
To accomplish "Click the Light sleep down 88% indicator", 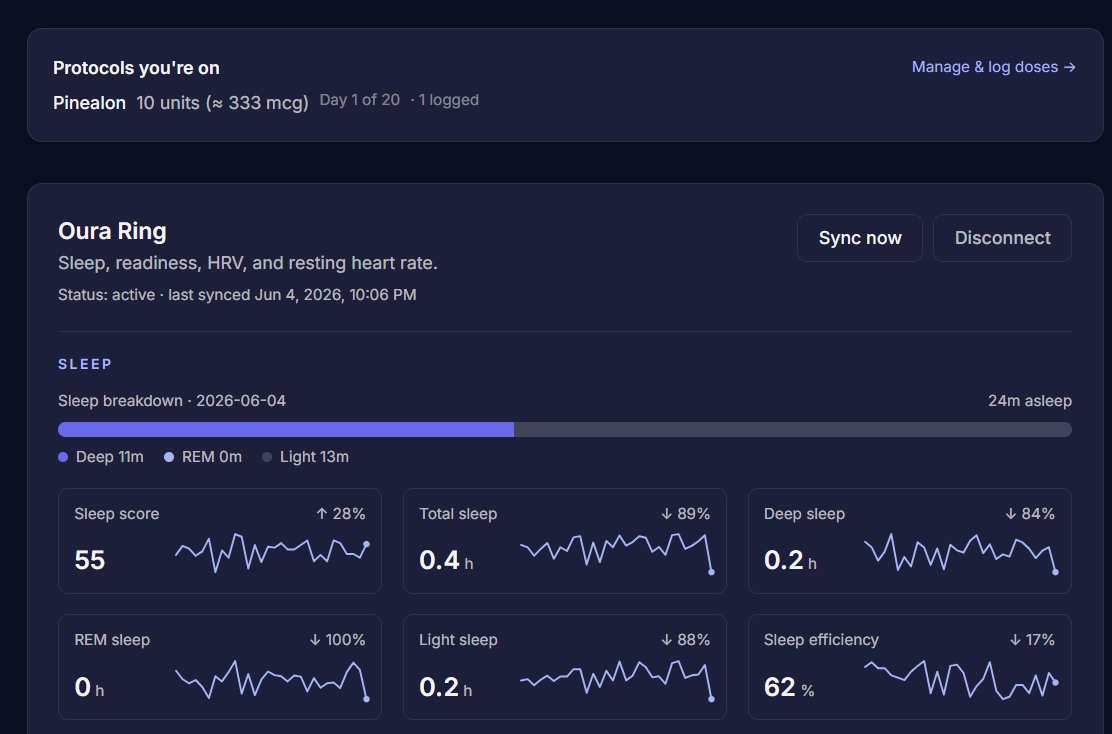I will point(685,640).
